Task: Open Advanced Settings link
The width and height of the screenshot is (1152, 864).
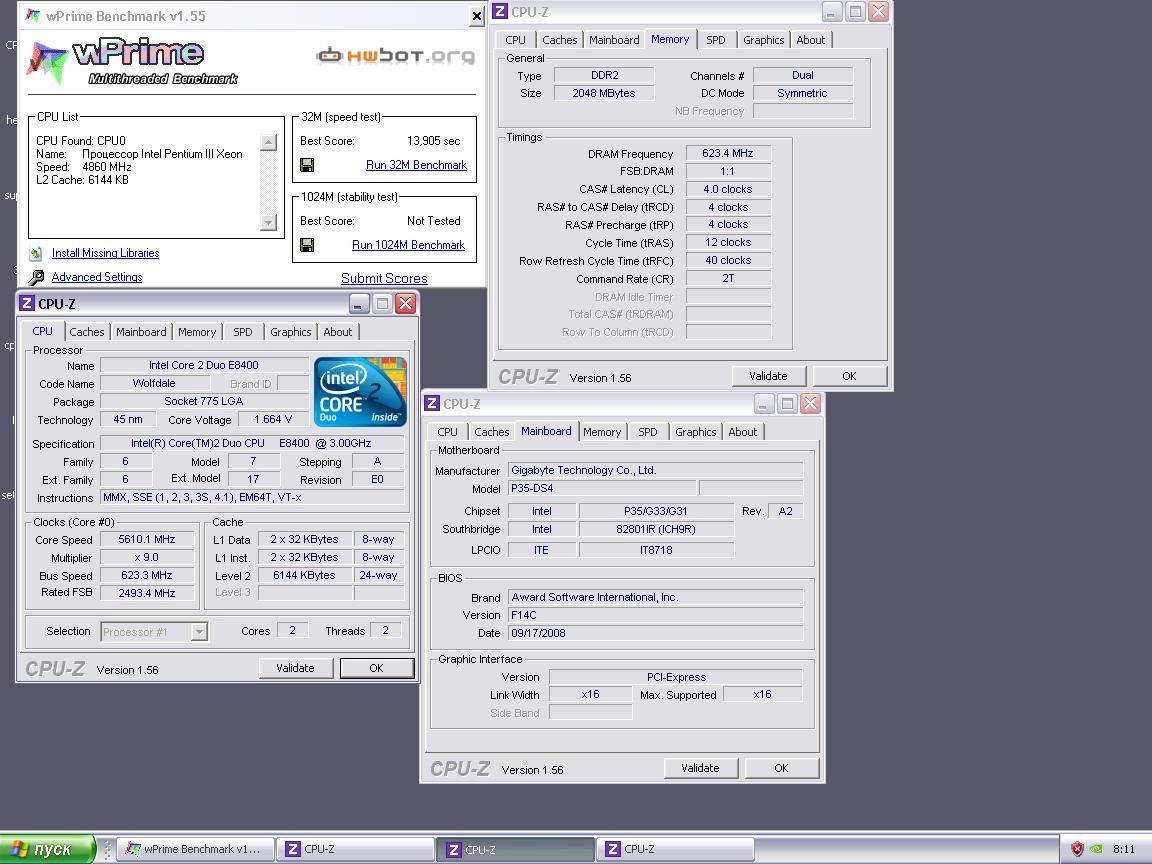Action: 96,278
